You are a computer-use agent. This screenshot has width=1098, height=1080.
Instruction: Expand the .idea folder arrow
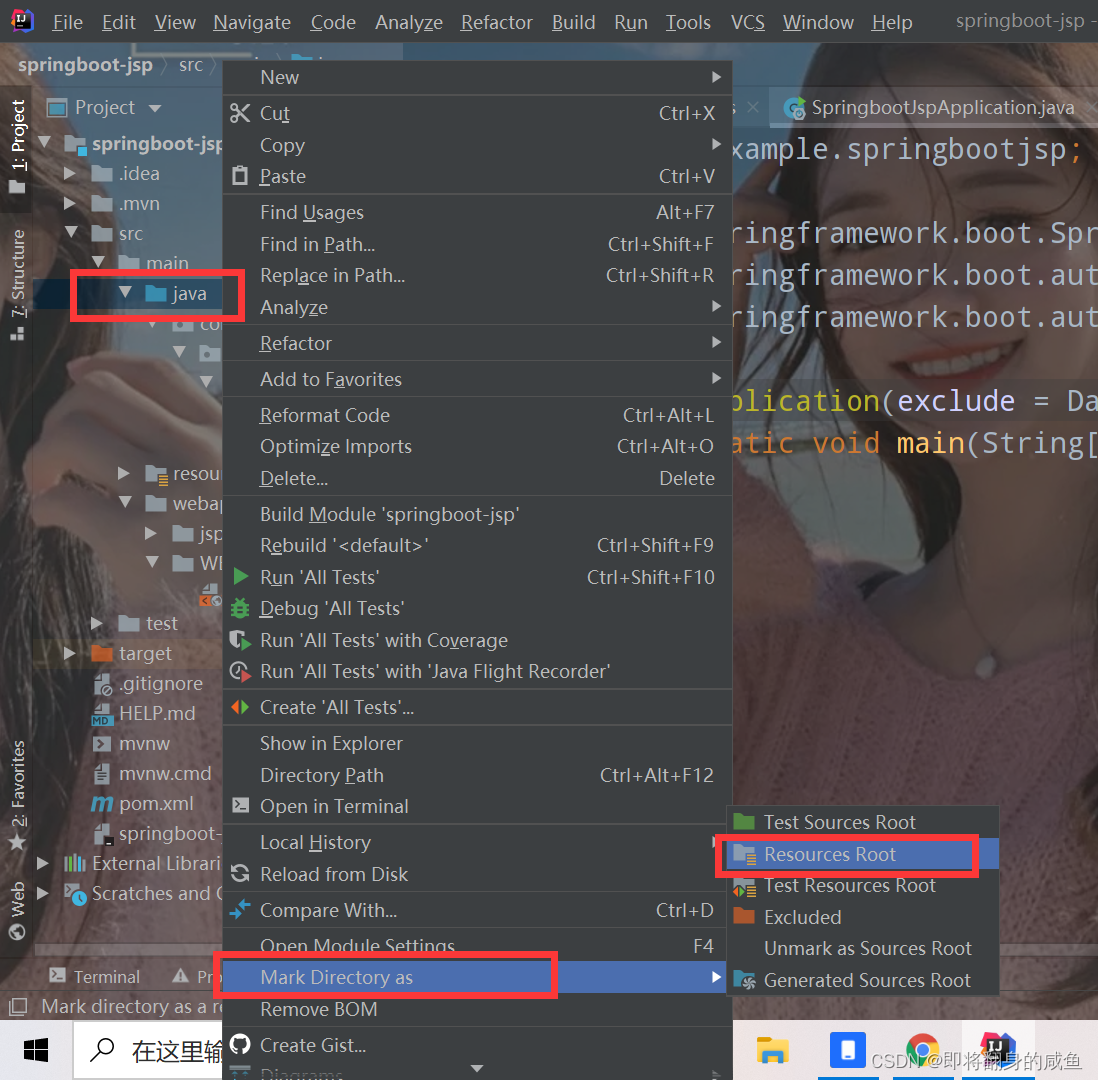click(x=70, y=173)
